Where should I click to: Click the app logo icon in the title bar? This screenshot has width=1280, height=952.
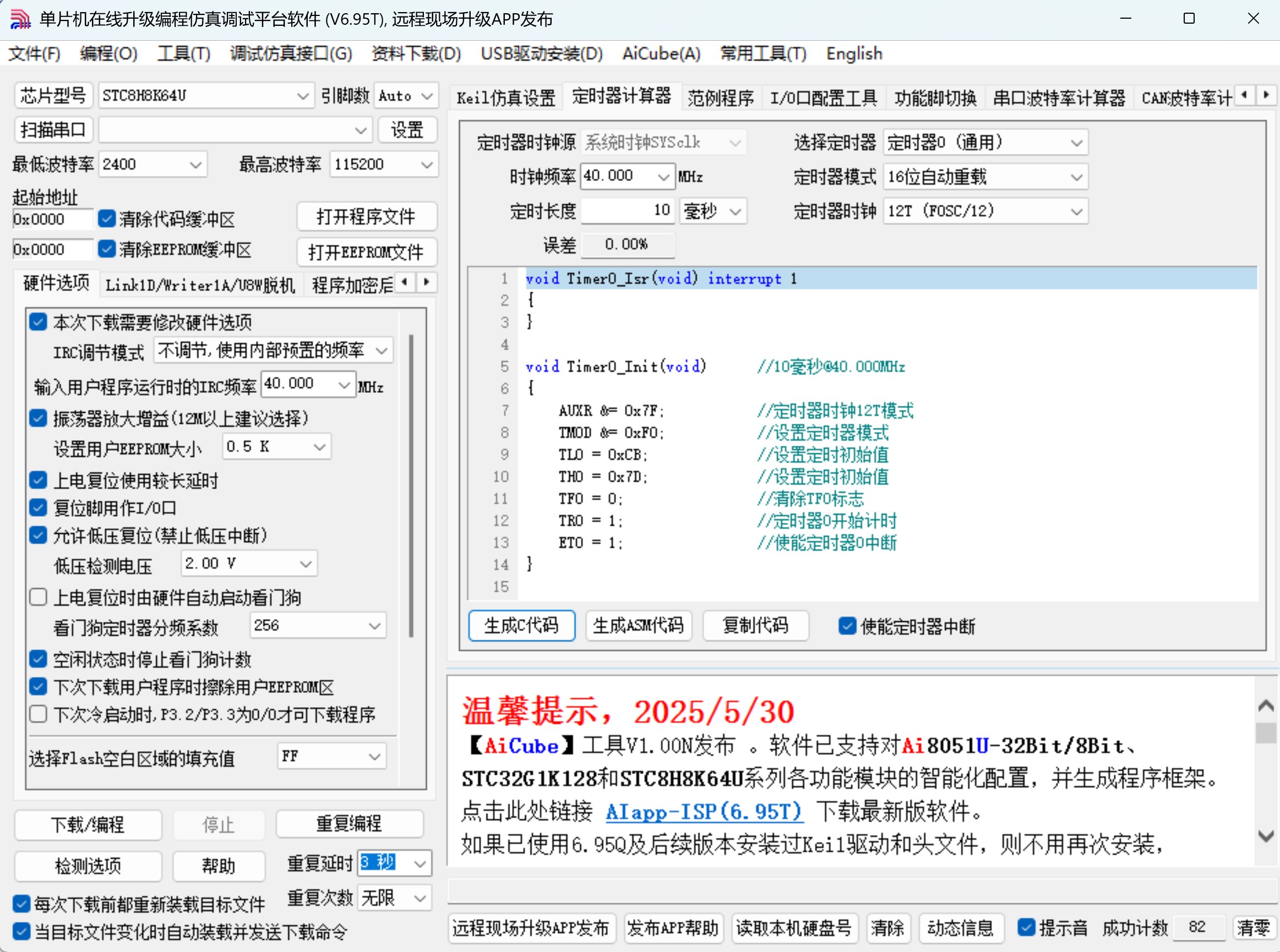(x=20, y=19)
